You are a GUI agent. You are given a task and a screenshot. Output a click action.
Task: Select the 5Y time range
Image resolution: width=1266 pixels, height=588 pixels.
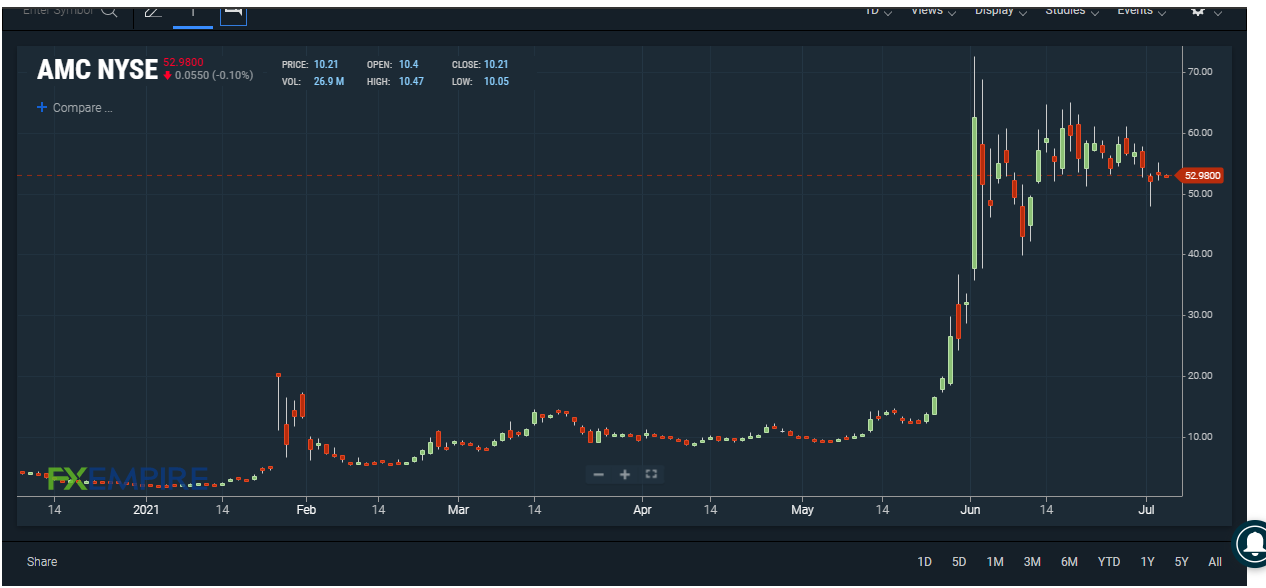1182,562
